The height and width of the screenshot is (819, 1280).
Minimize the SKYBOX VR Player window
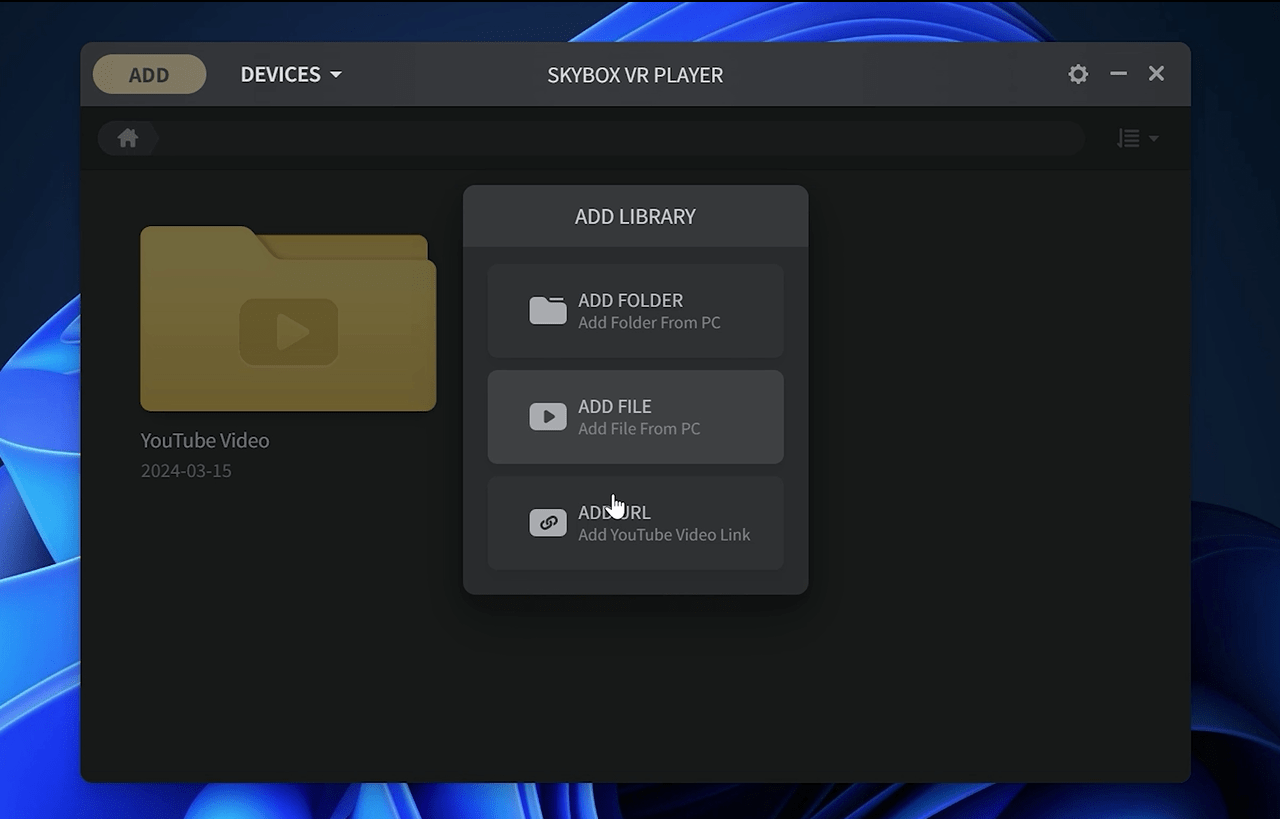pyautogui.click(x=1118, y=74)
